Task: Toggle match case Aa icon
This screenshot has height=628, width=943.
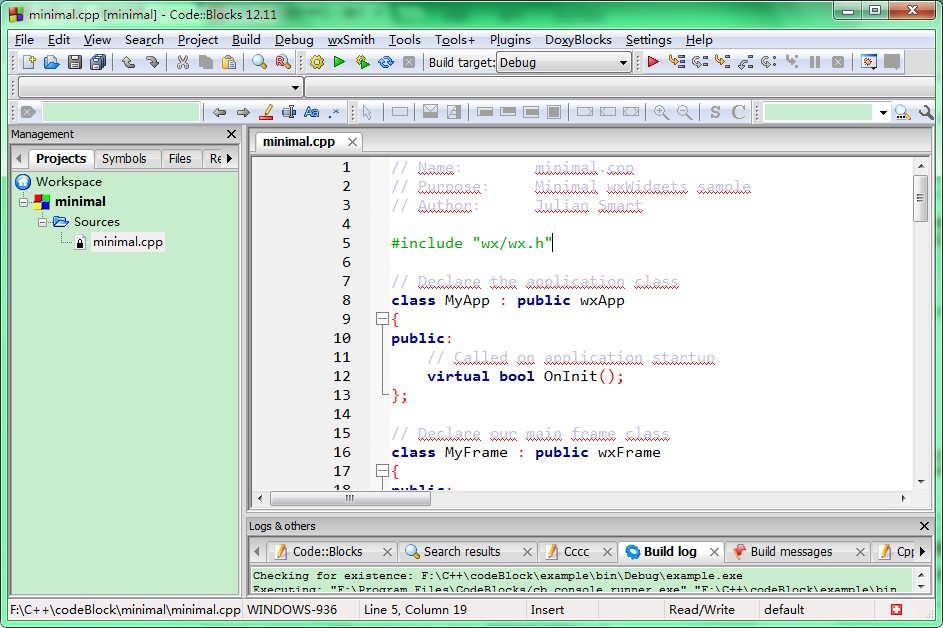Action: point(312,112)
